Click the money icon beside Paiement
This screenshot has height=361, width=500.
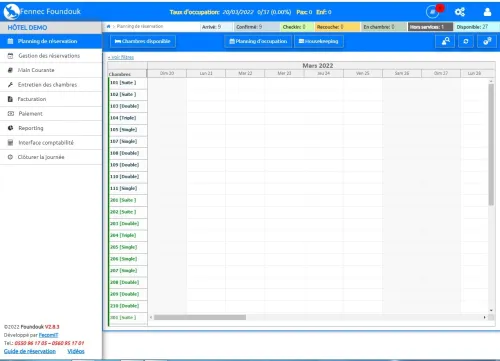click(10, 114)
